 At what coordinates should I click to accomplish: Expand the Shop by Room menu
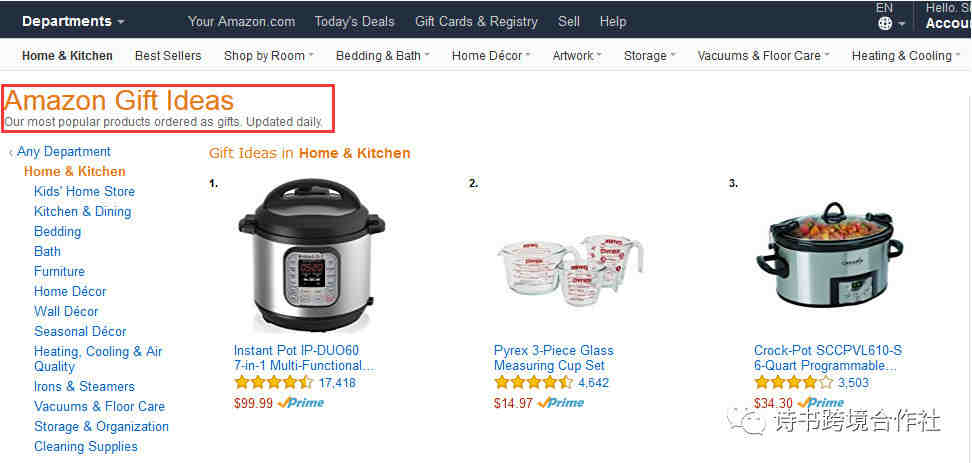click(269, 56)
